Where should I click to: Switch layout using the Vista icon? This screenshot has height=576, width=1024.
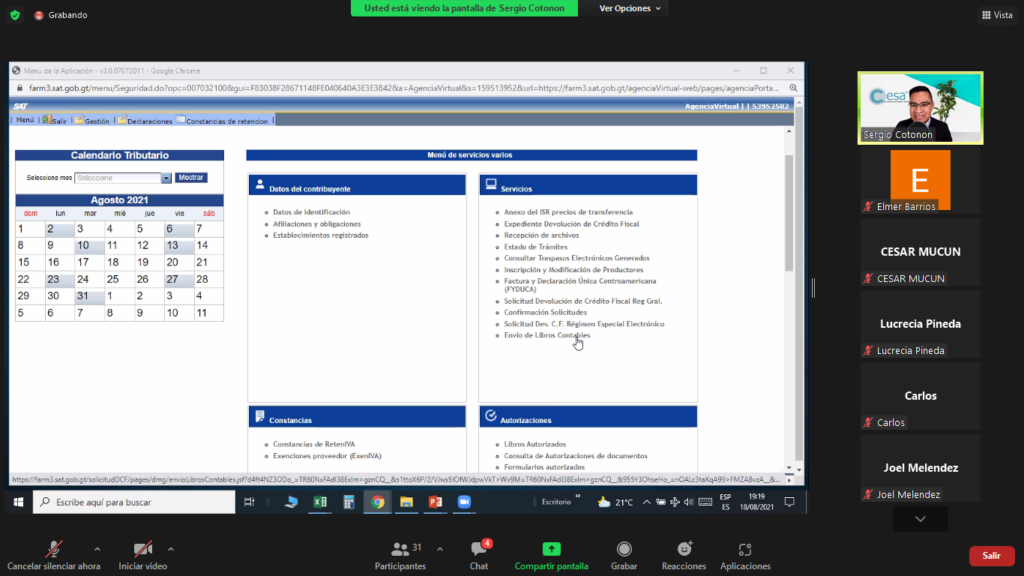point(995,15)
